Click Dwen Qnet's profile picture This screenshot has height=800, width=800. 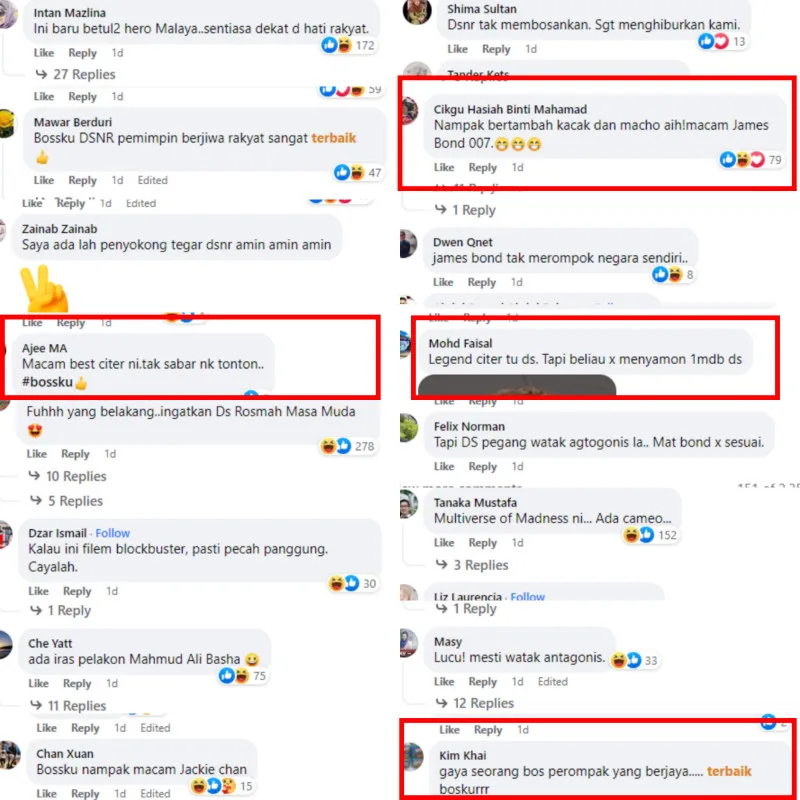[408, 244]
